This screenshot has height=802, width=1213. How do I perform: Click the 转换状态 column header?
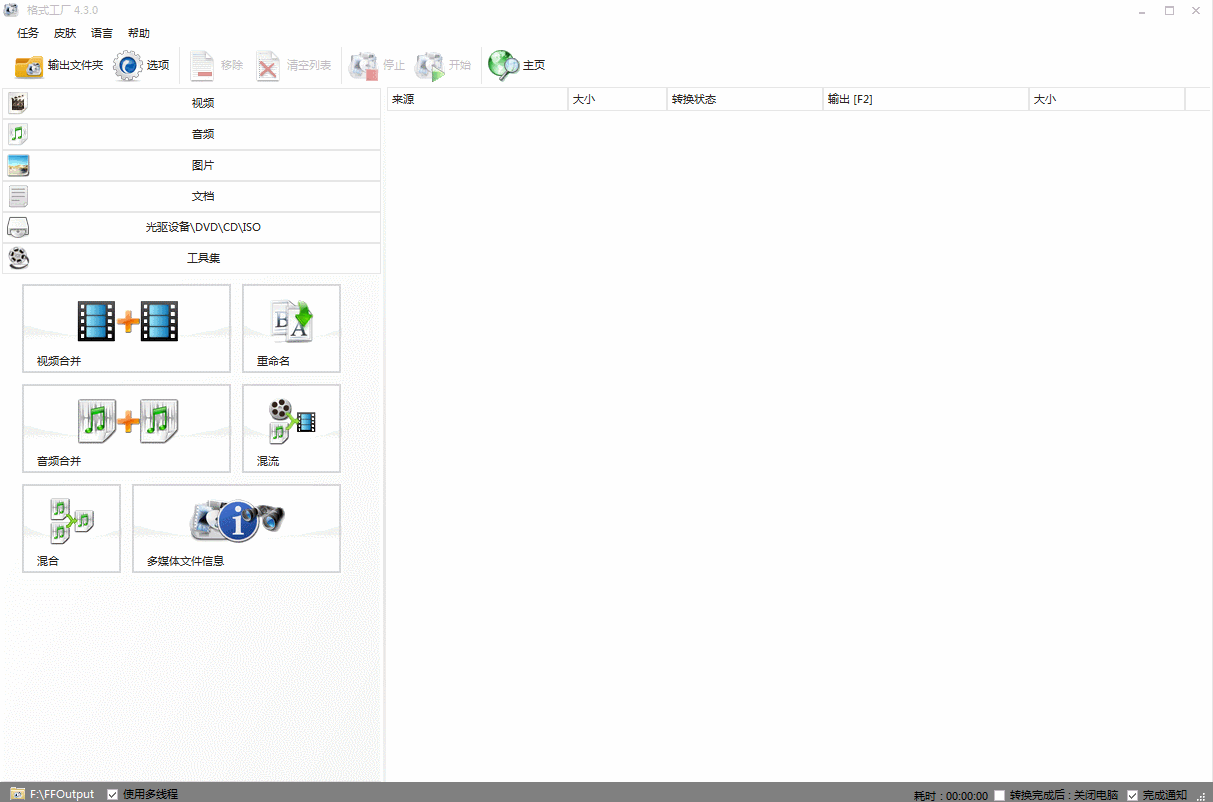(743, 100)
